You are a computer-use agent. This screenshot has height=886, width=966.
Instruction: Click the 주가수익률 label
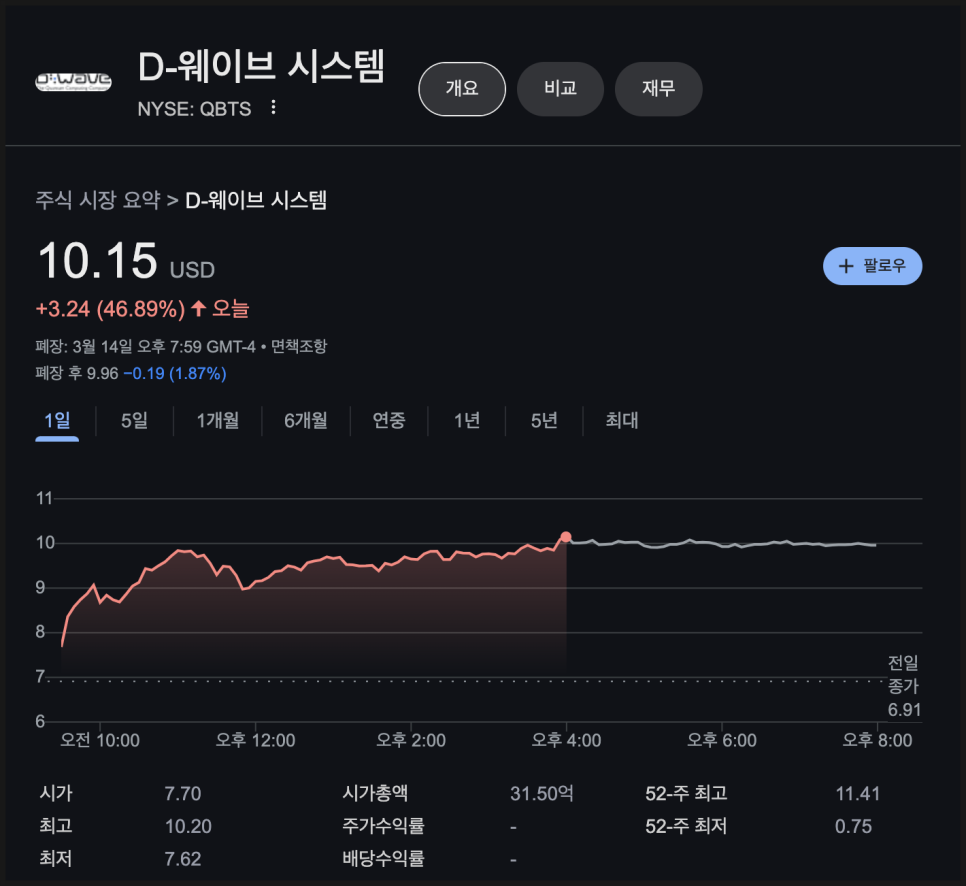[x=383, y=826]
